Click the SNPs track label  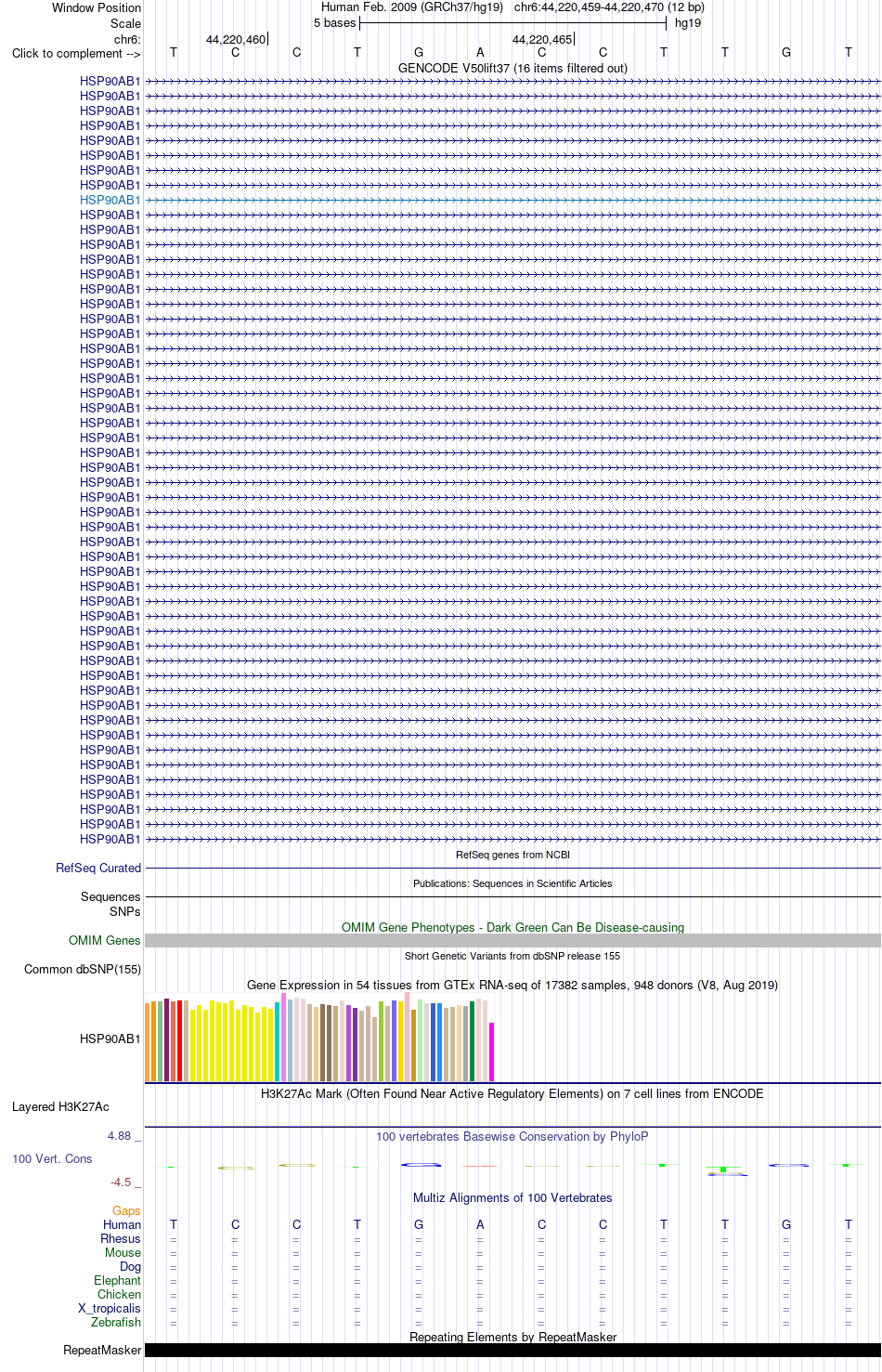point(125,911)
